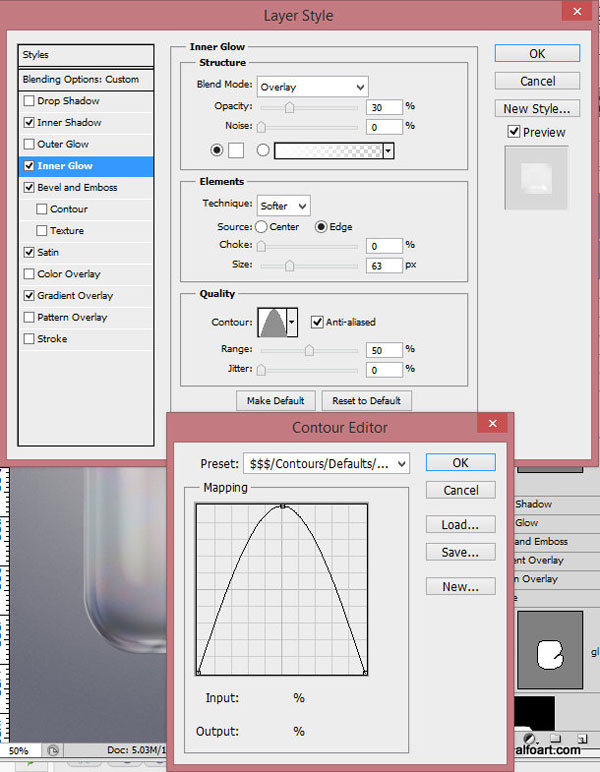Select the solid color glow radio button
The height and width of the screenshot is (772, 600).
(217, 150)
